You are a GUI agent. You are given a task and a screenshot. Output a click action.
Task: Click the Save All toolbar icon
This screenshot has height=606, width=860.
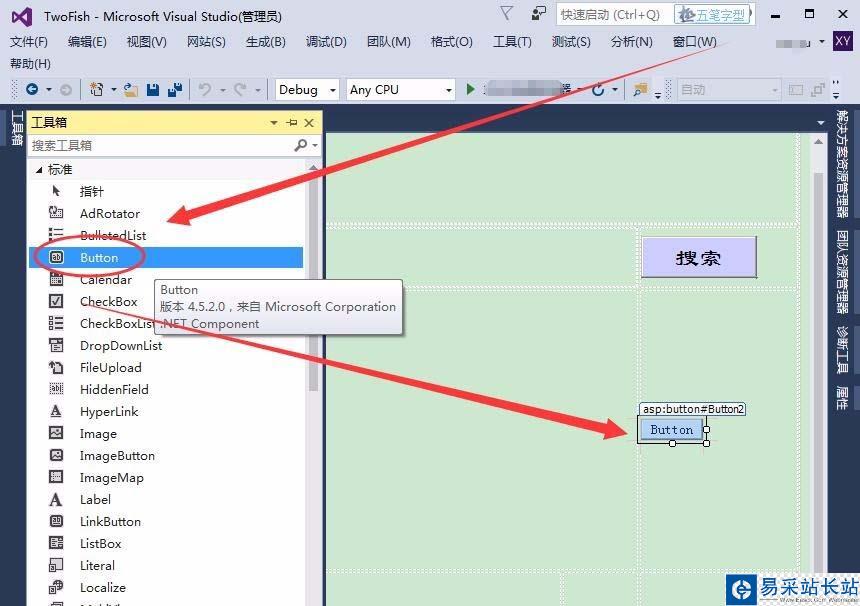(x=175, y=89)
